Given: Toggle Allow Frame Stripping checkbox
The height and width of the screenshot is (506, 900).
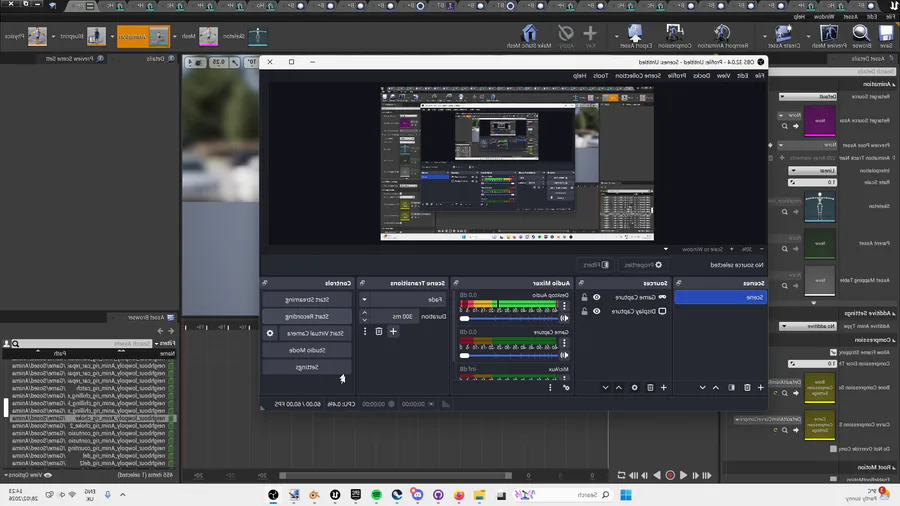Looking at the screenshot, I should pyautogui.click(x=833, y=352).
